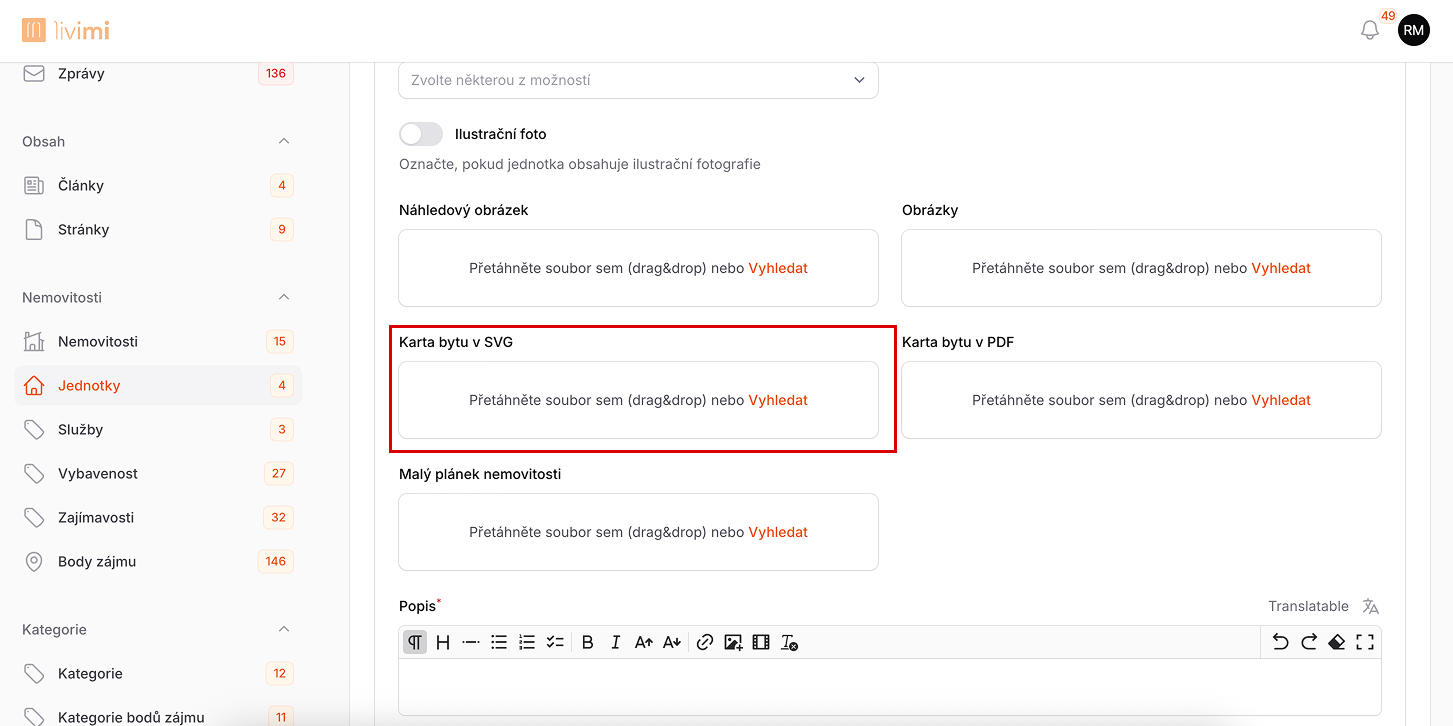Undo last change in editor

(1280, 642)
